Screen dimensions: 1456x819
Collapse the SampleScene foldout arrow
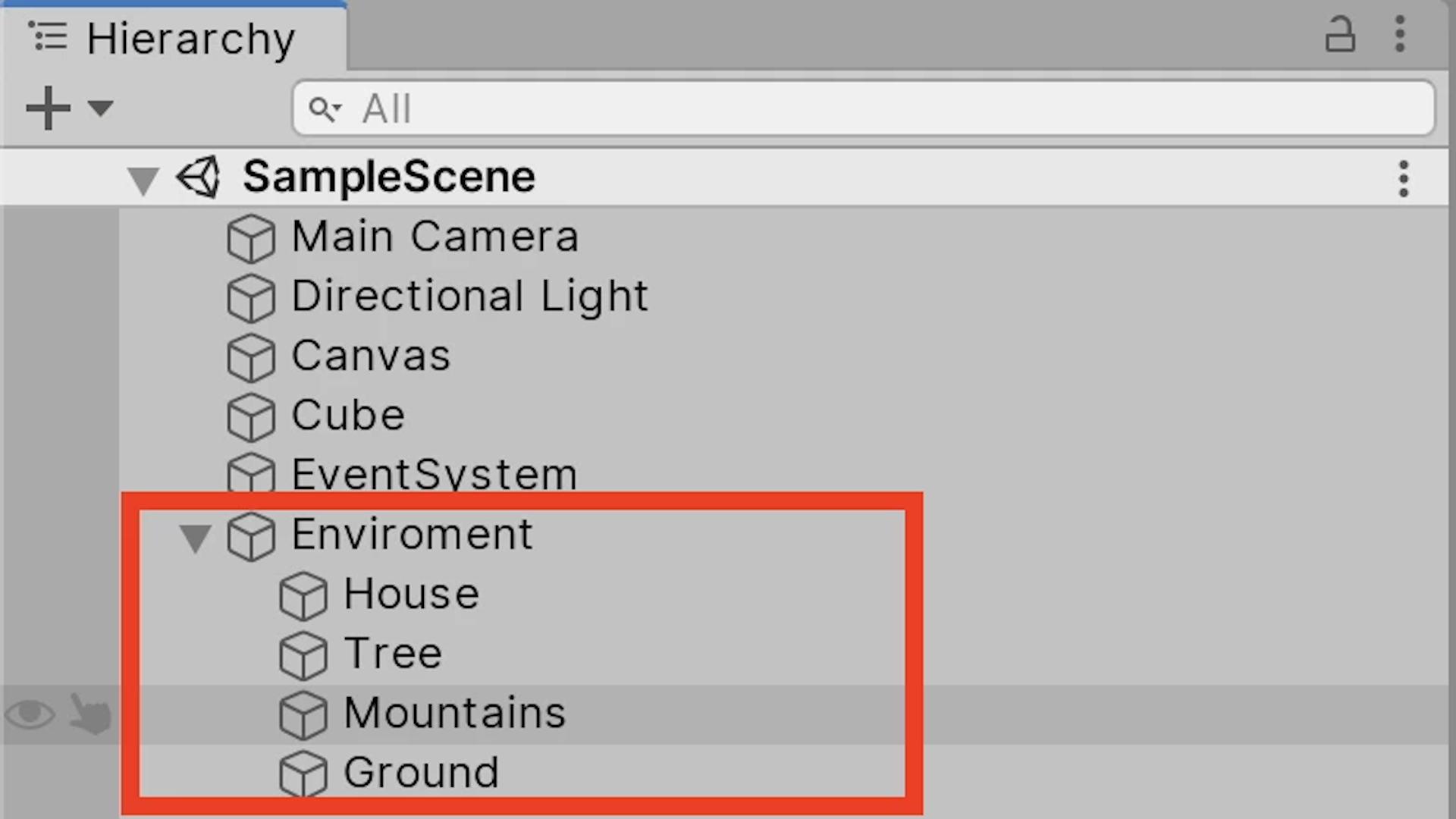[x=143, y=180]
